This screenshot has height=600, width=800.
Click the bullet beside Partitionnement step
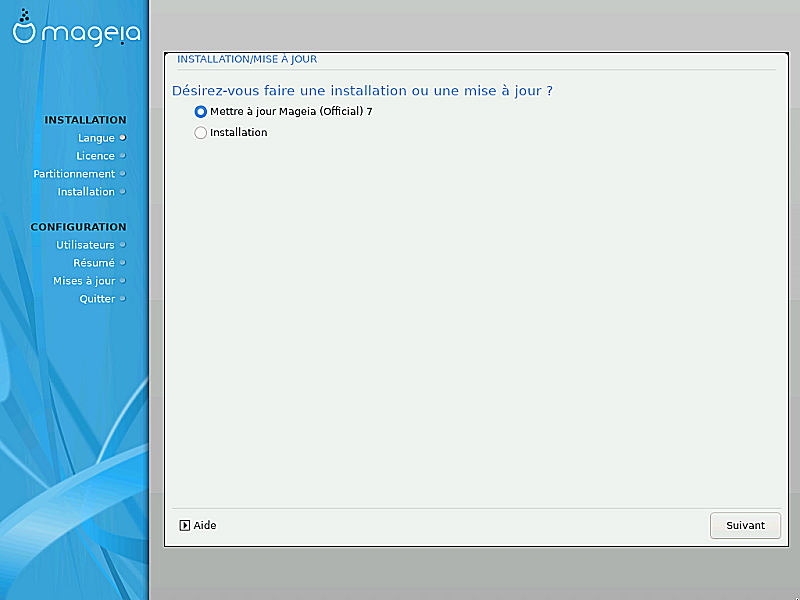(122, 173)
